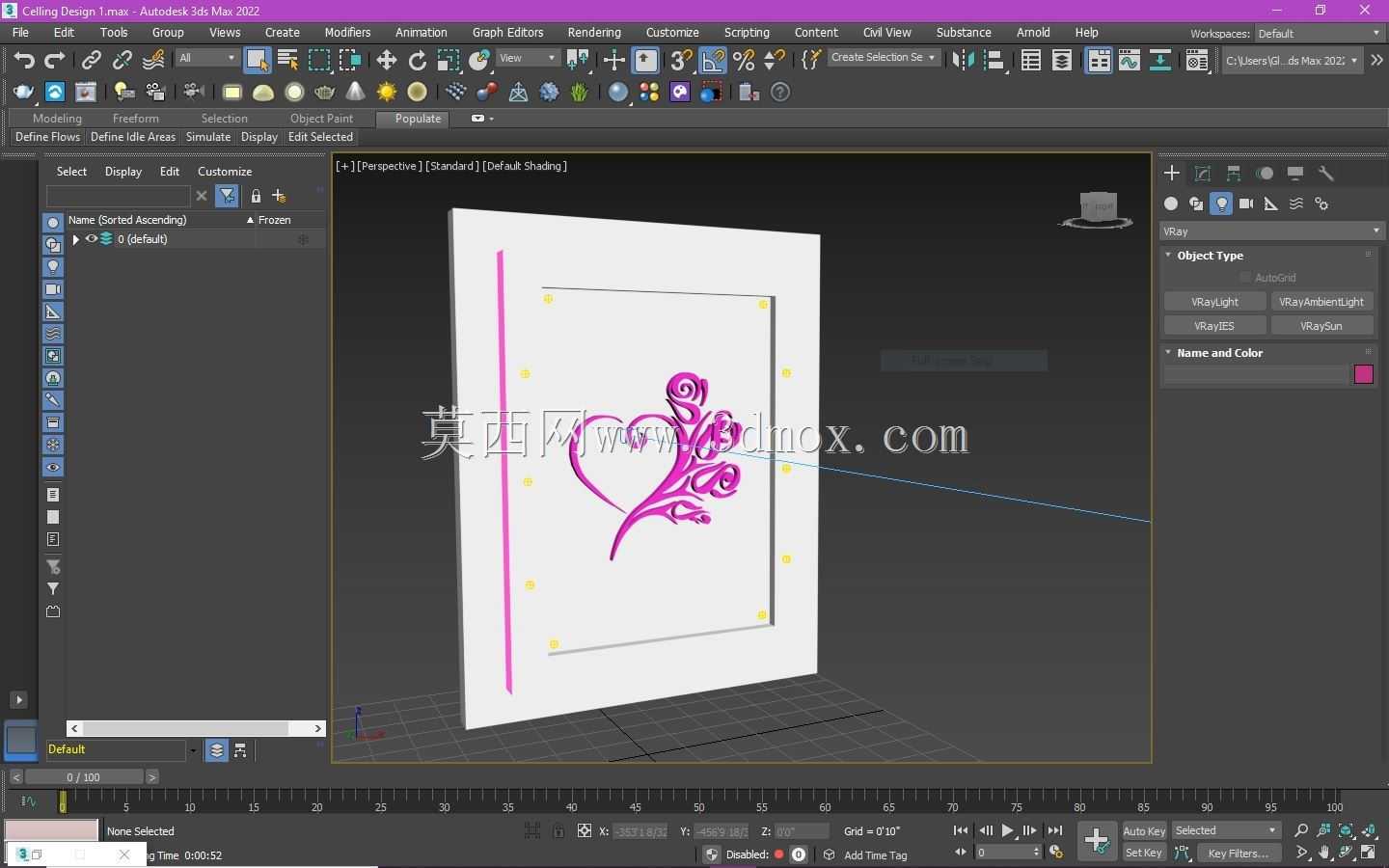
Task: Open the Select by Name dialog
Action: pos(287,60)
